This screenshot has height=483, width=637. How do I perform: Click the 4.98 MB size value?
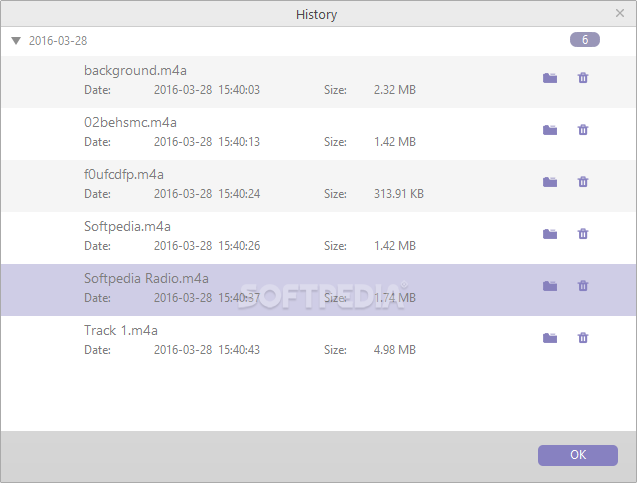pyautogui.click(x=394, y=350)
